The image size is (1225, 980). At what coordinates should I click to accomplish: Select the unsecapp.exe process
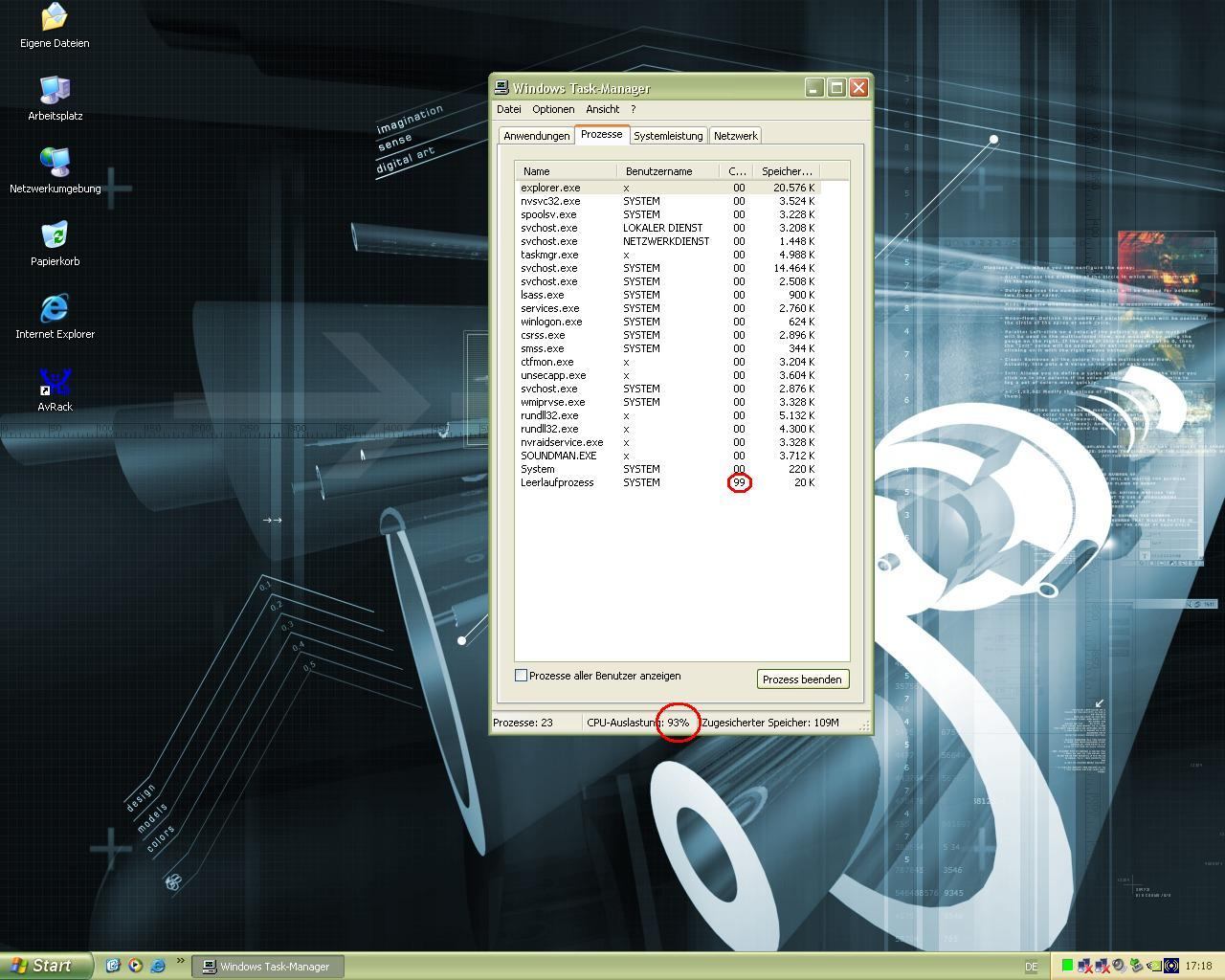click(x=668, y=375)
